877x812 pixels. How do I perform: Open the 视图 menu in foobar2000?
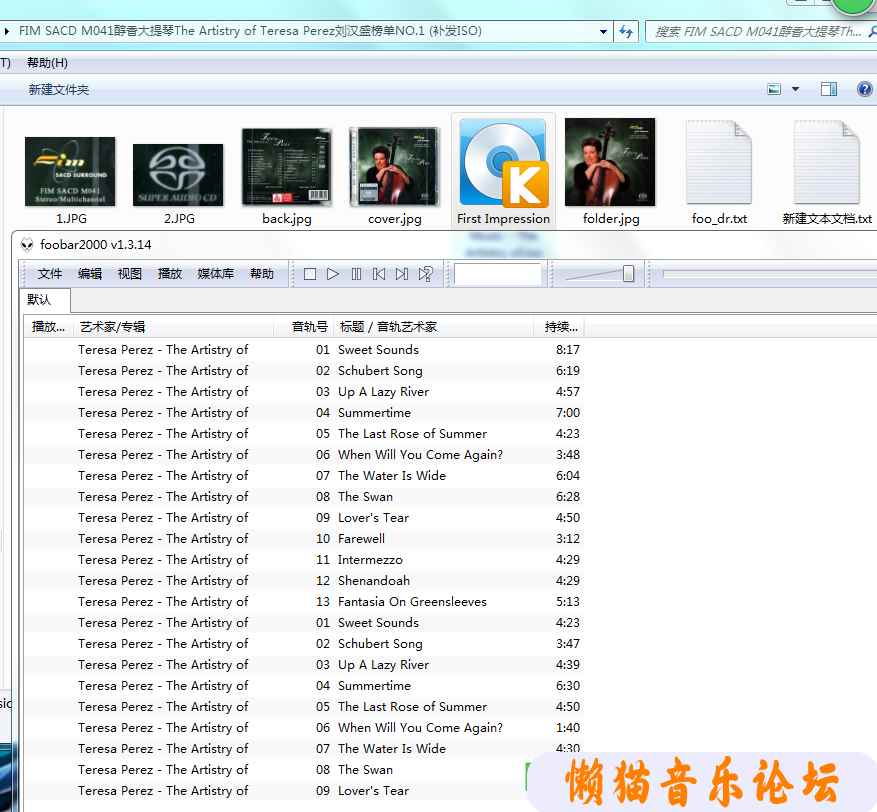pos(130,273)
